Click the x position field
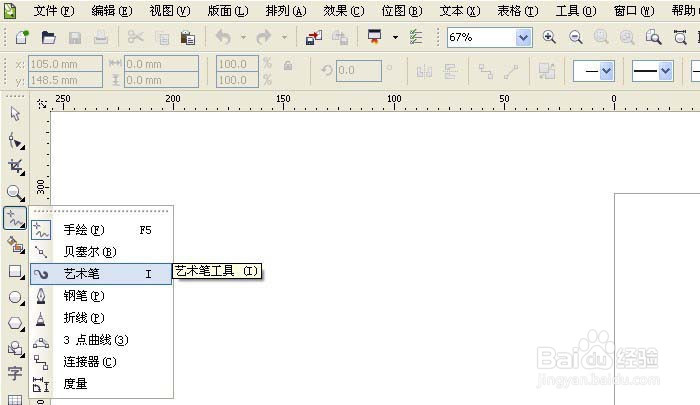700x405 pixels. coord(65,64)
